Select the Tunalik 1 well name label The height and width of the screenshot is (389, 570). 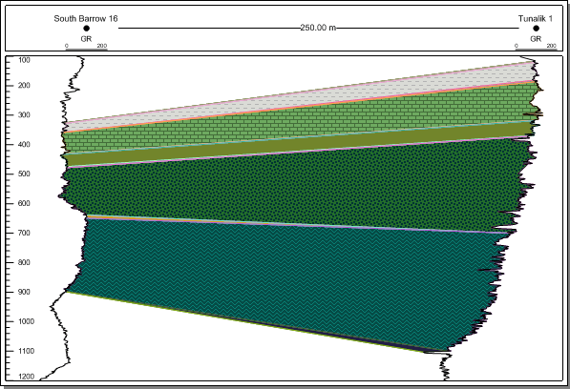(535, 19)
